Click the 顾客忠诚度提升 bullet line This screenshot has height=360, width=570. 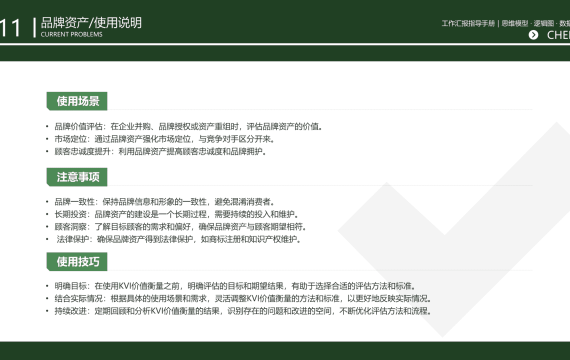pos(157,151)
